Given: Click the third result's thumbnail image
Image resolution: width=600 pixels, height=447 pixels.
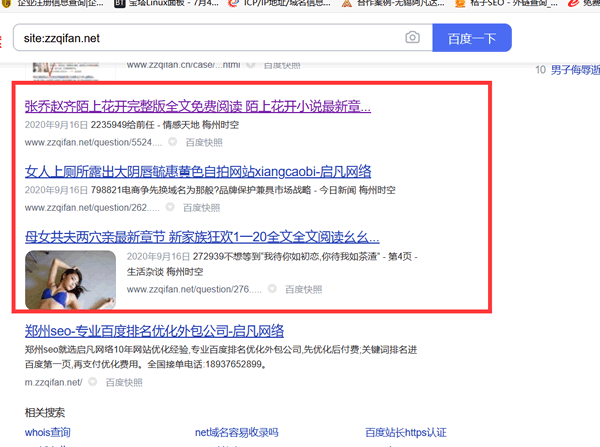Looking at the screenshot, I should click(x=70, y=279).
